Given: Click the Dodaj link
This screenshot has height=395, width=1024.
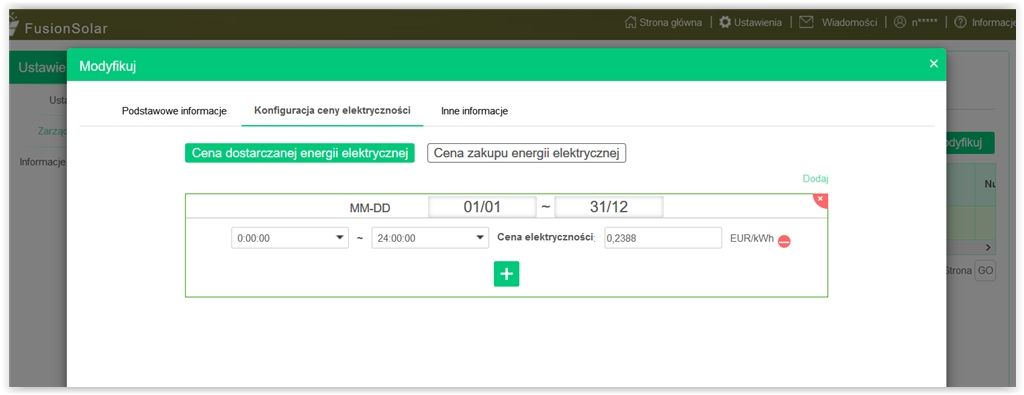Looking at the screenshot, I should tap(815, 179).
